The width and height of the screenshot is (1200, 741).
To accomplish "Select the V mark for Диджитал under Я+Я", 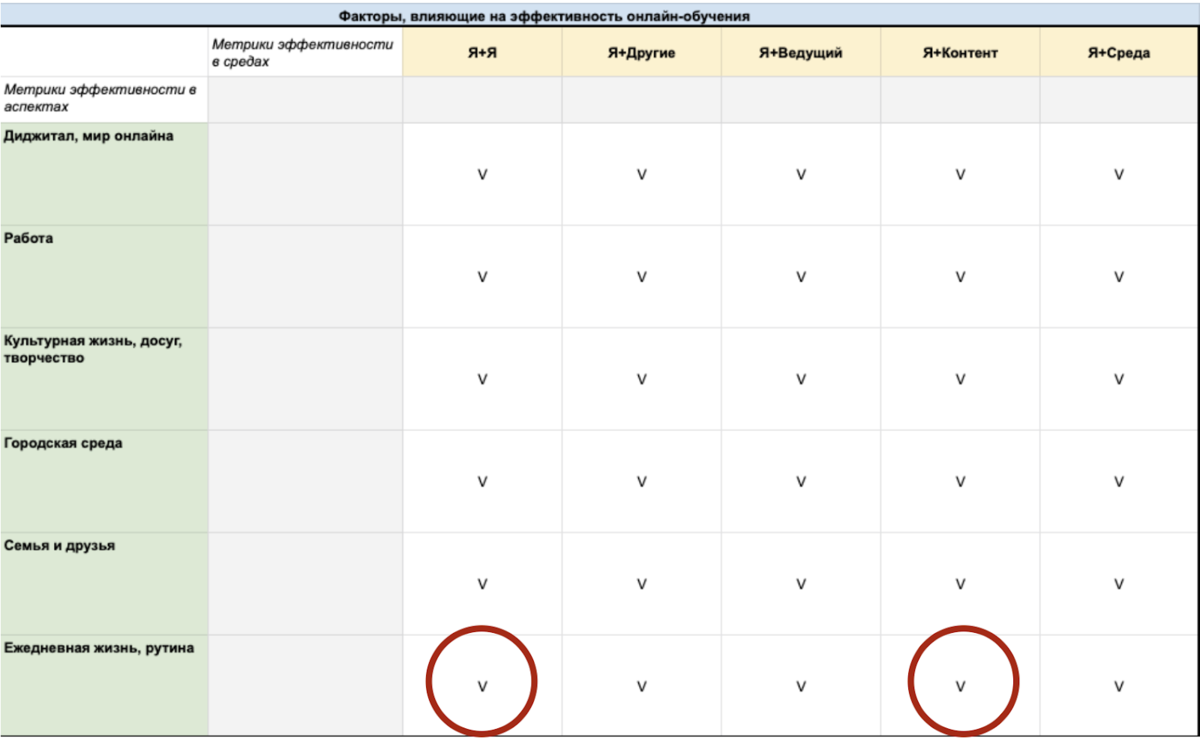I will pos(482,175).
